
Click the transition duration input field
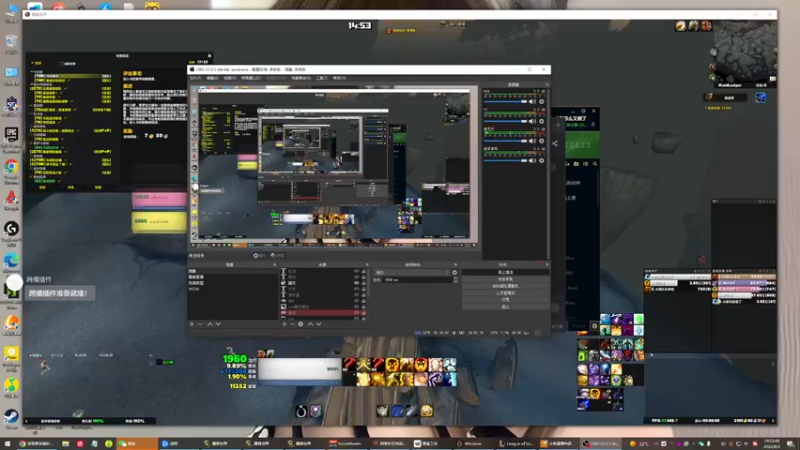click(x=416, y=280)
